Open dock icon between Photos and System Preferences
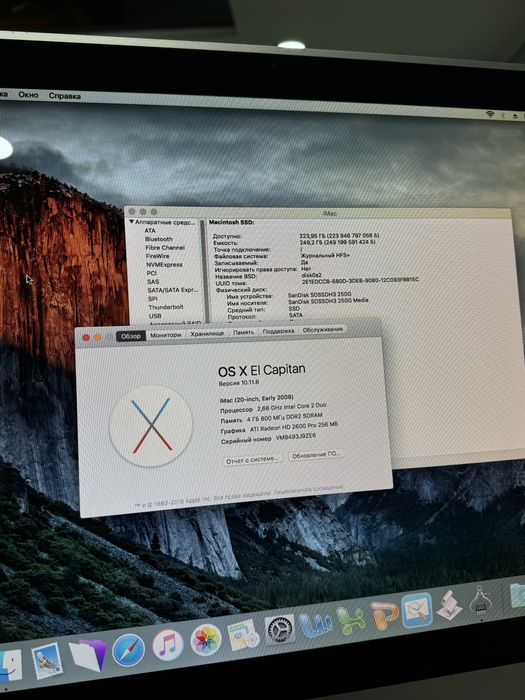This screenshot has height=700, width=525. 243,635
